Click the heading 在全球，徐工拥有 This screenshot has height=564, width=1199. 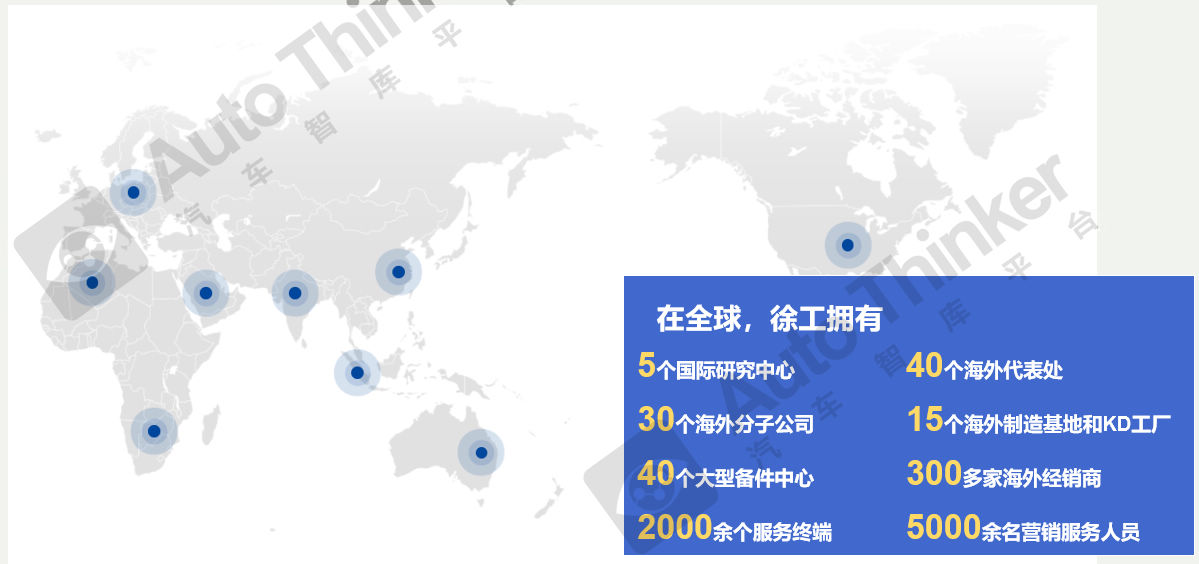tap(768, 319)
